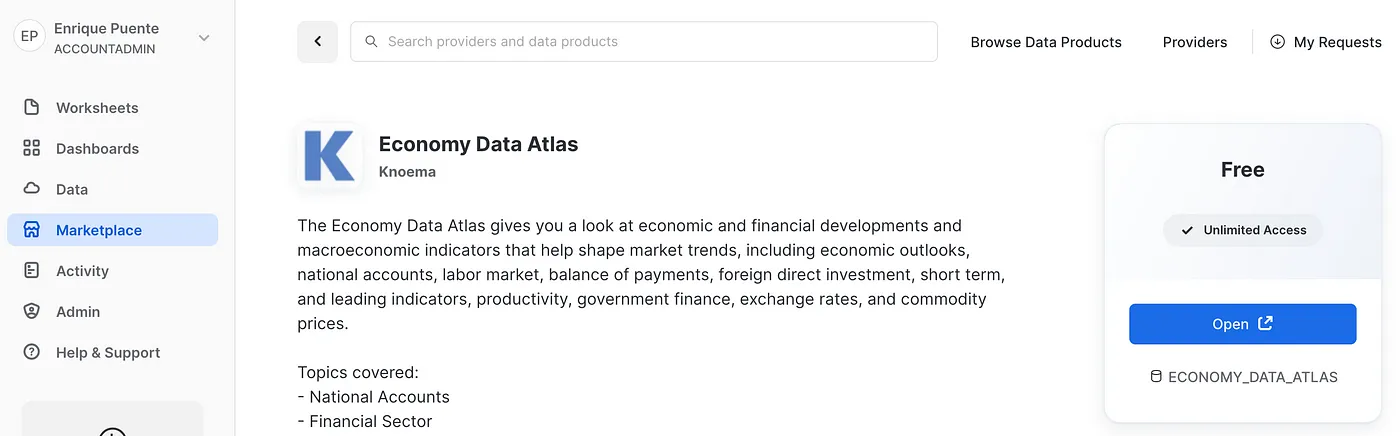
Task: Click the magnifier icon in search box
Action: click(x=371, y=42)
